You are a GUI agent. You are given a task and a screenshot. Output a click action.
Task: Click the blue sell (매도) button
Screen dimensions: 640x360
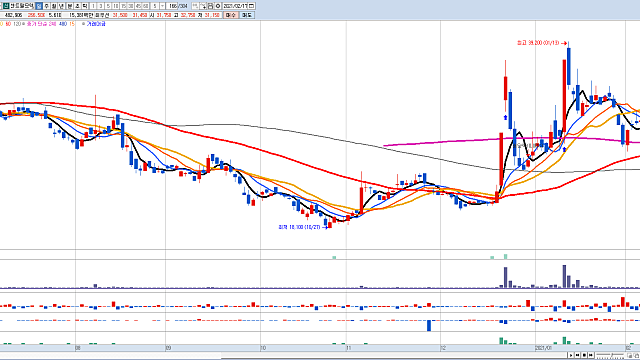[247, 15]
